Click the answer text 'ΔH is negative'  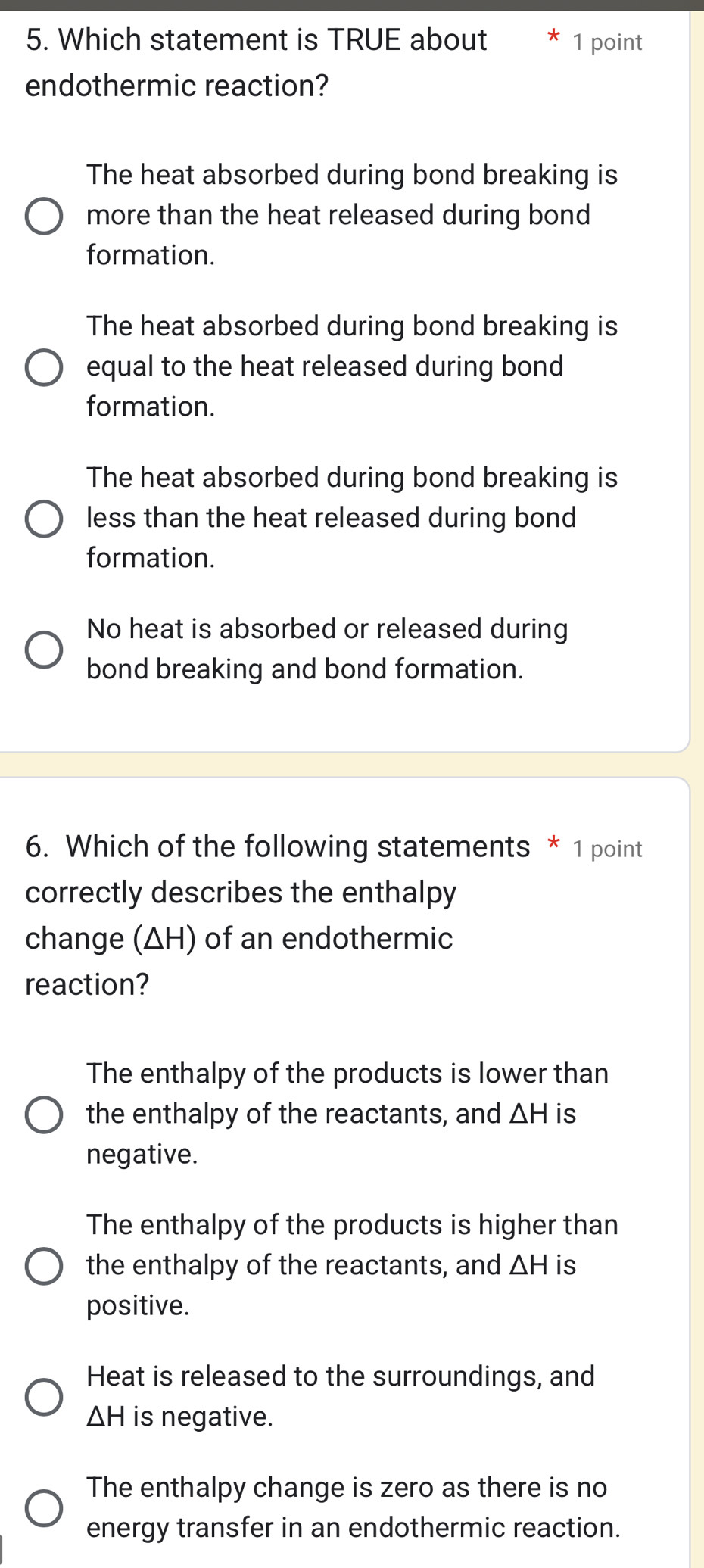(179, 1415)
